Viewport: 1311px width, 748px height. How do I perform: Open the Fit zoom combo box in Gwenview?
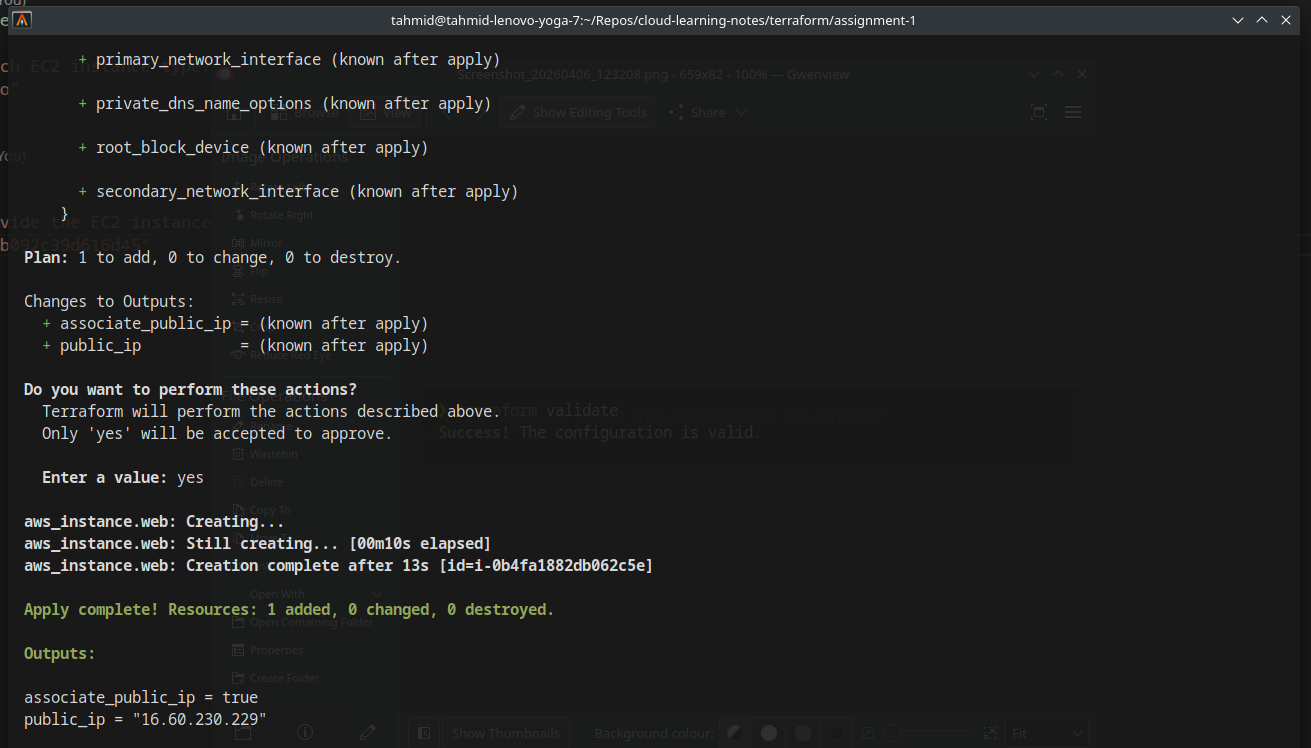tap(1047, 733)
